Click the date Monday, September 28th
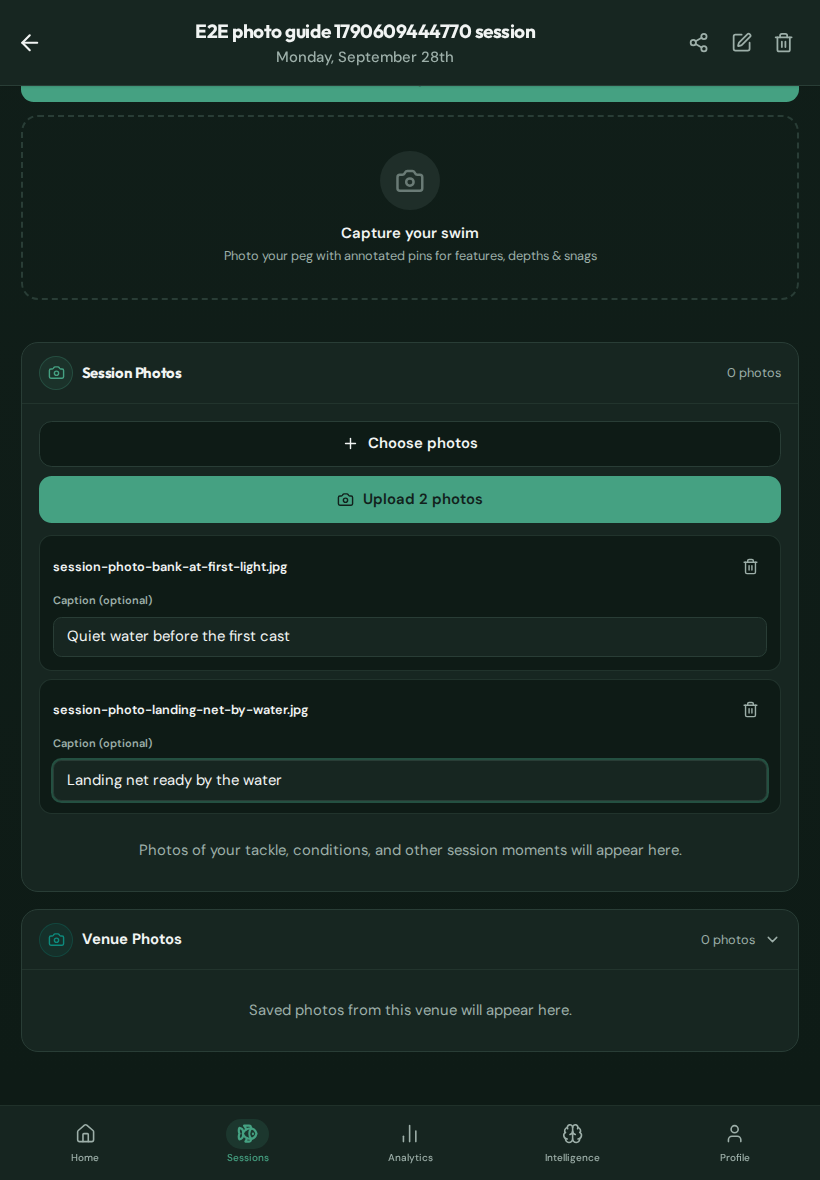820x1180 pixels. point(365,57)
